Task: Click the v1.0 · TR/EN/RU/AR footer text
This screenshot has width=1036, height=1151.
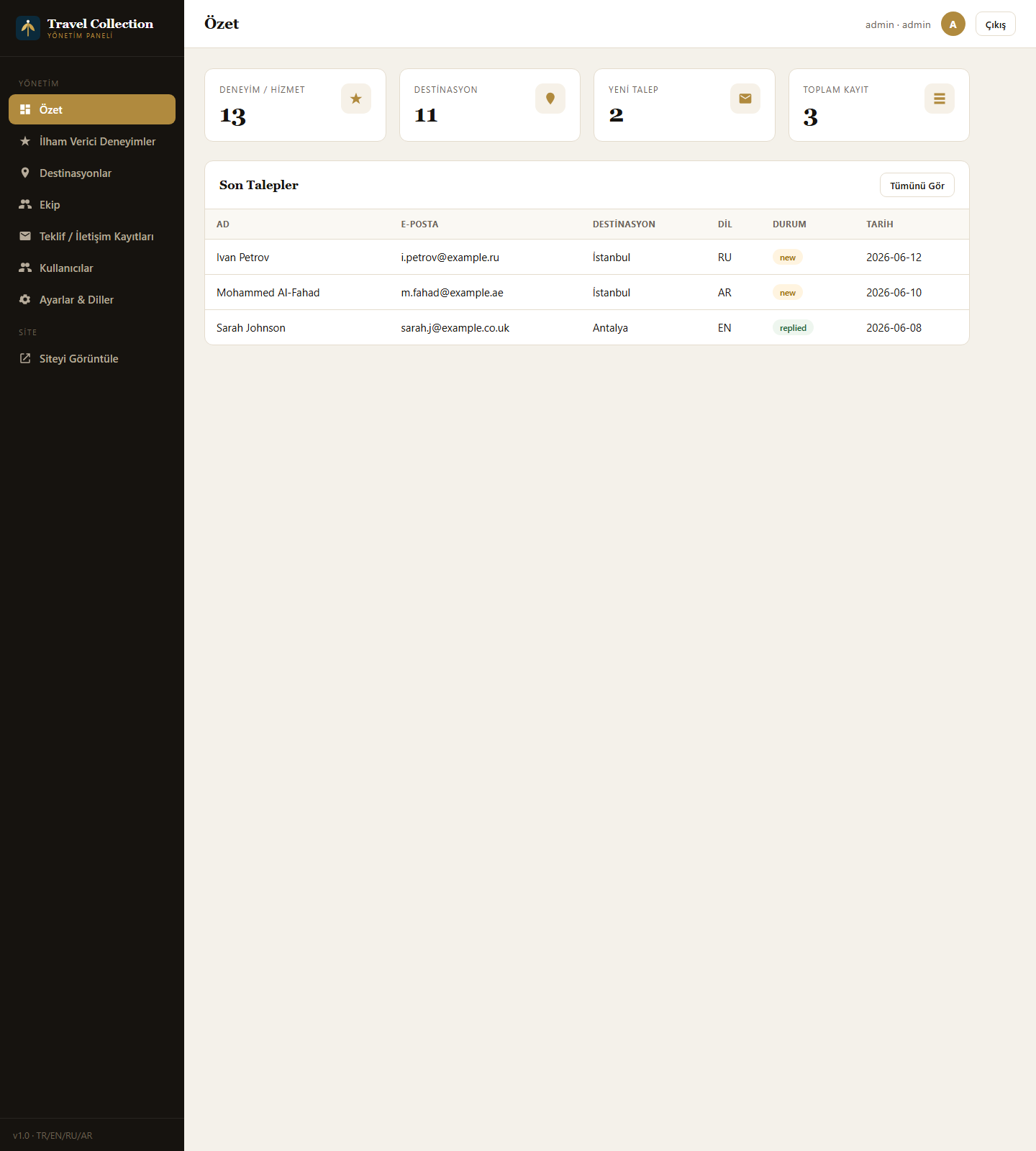Action: (x=53, y=1135)
